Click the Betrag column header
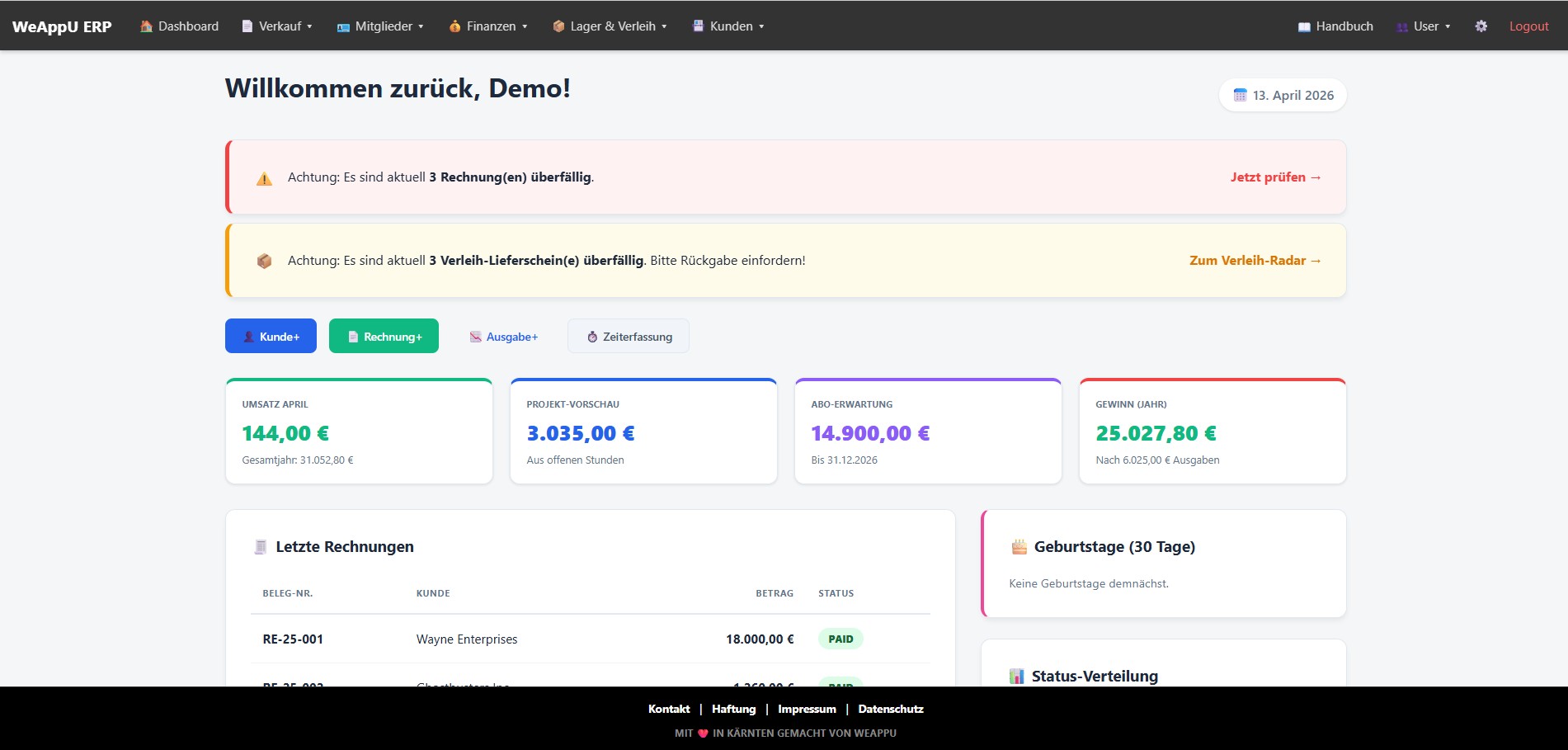 pos(775,593)
